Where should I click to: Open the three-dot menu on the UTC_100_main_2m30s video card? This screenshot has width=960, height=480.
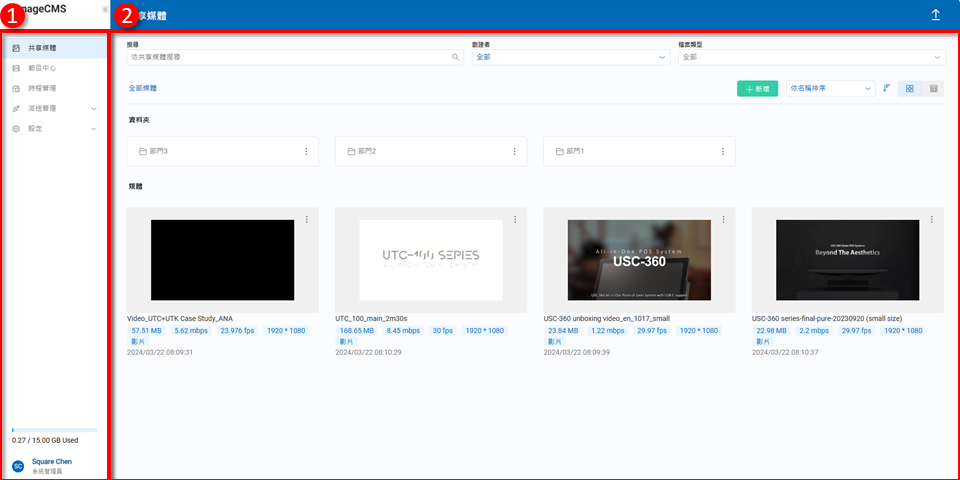515,219
